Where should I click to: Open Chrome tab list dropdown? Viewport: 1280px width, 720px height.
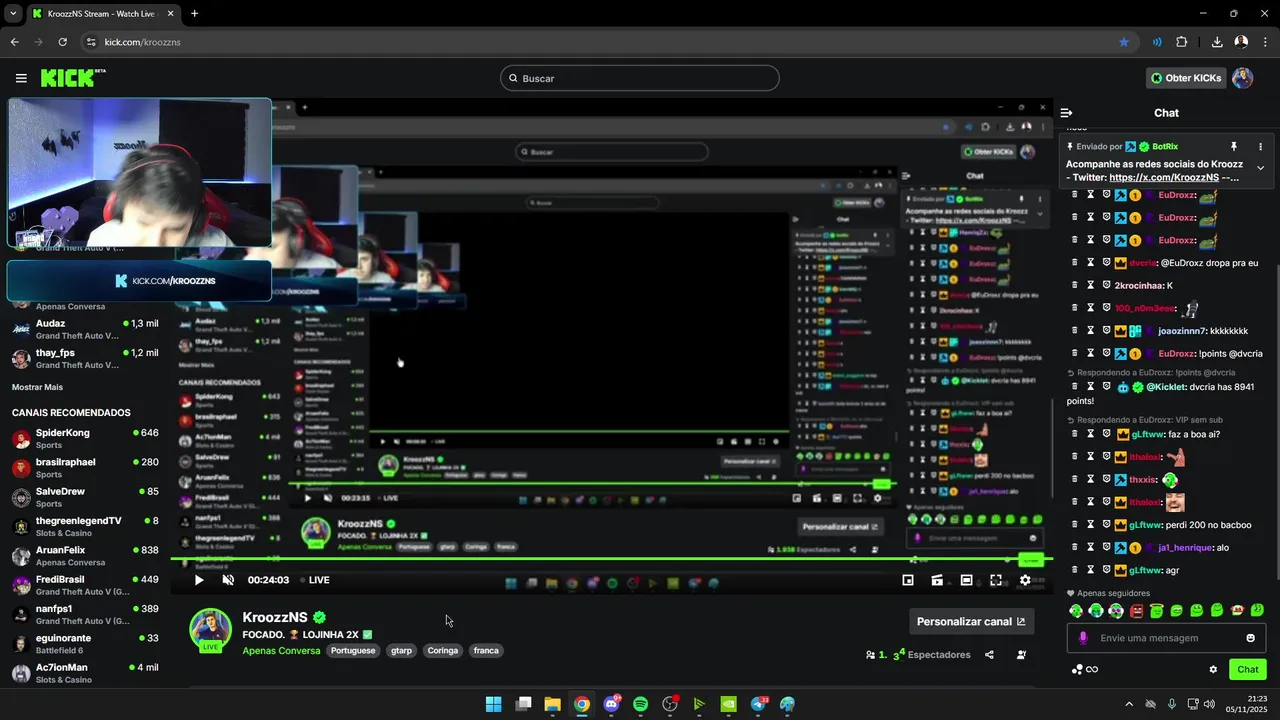(x=13, y=14)
